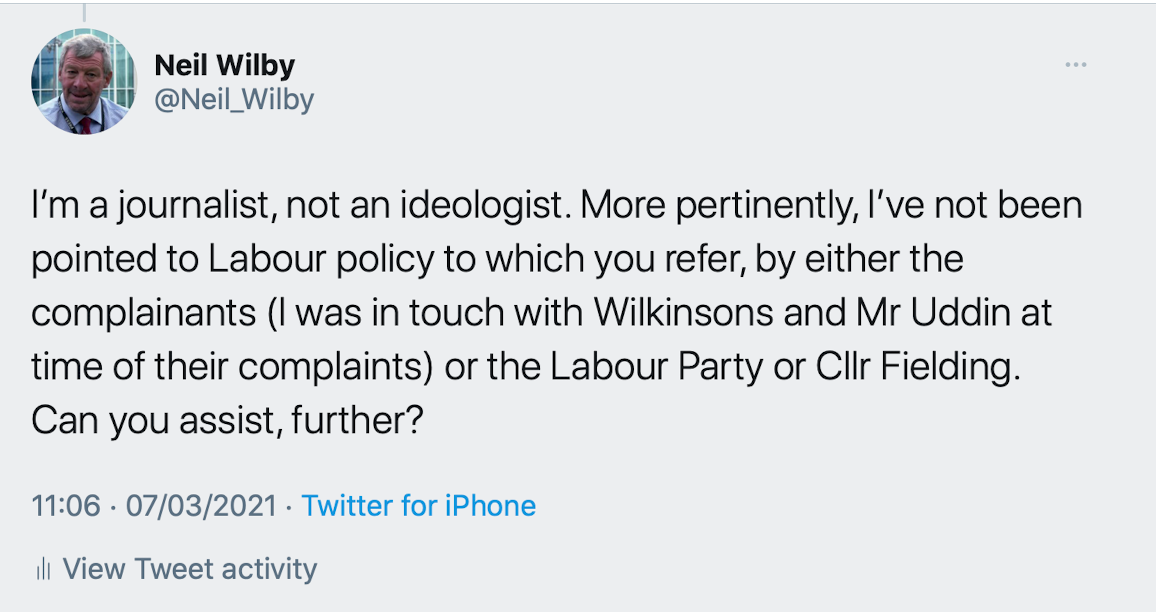Open the Neil Wilby display name link
This screenshot has width=1156, height=612.
click(225, 66)
